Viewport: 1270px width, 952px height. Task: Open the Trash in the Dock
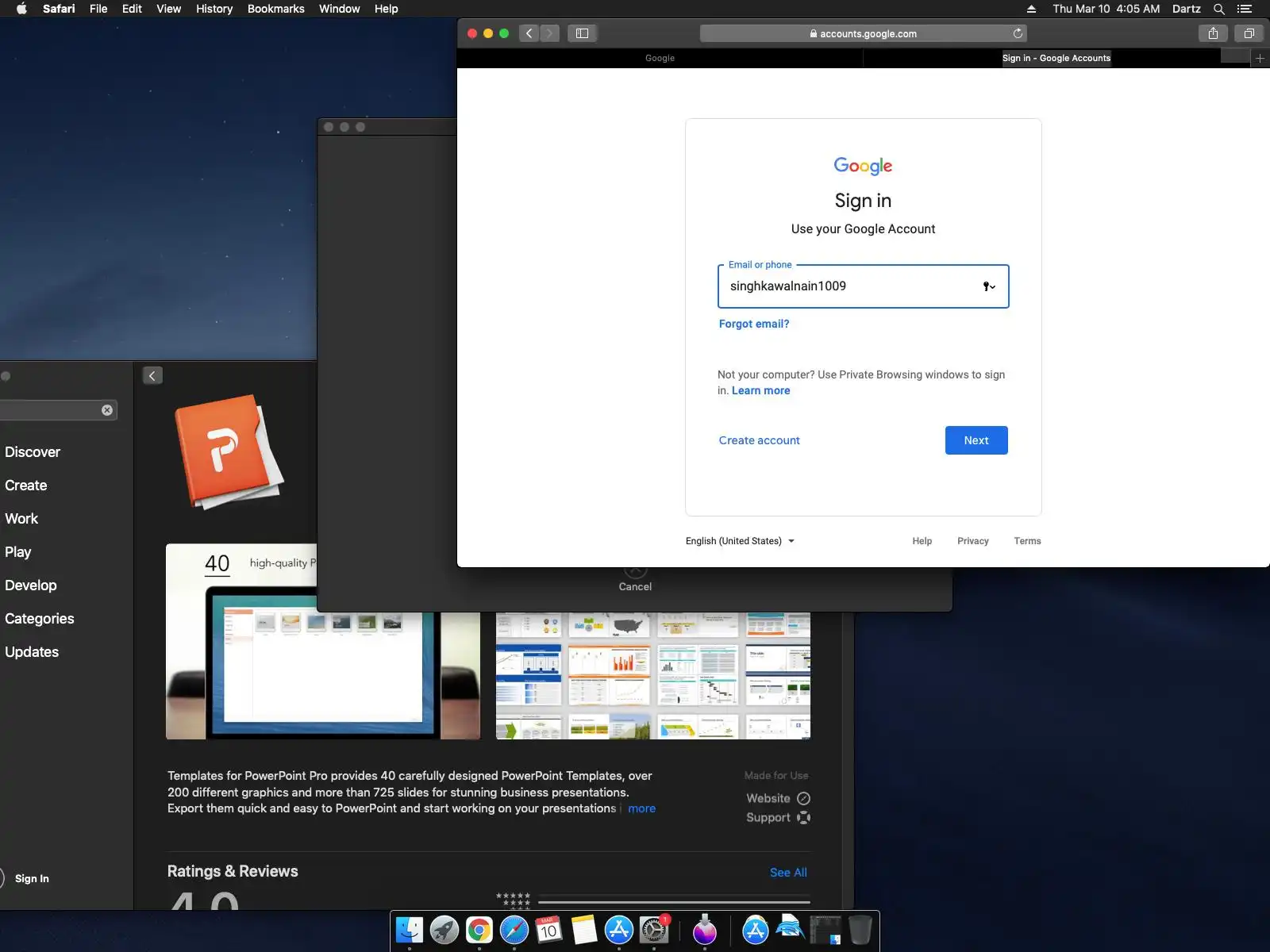860,930
